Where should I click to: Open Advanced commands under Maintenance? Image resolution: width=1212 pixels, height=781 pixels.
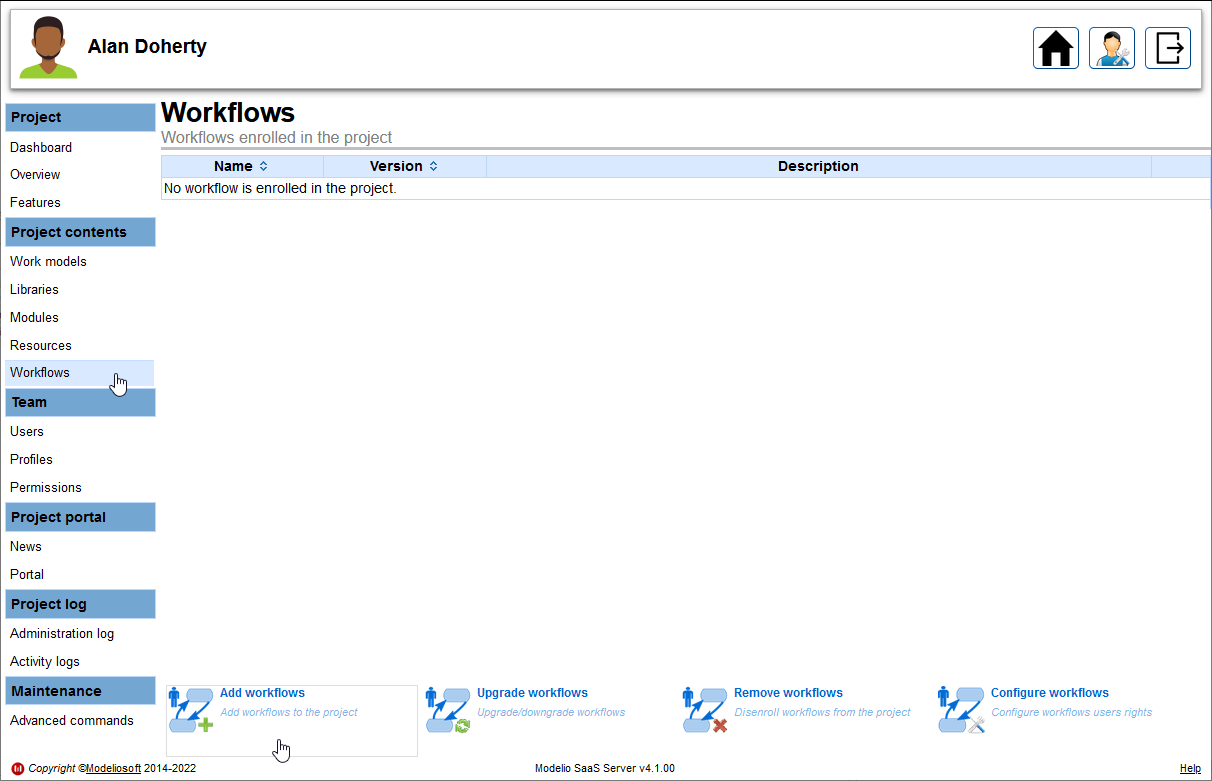tap(72, 720)
